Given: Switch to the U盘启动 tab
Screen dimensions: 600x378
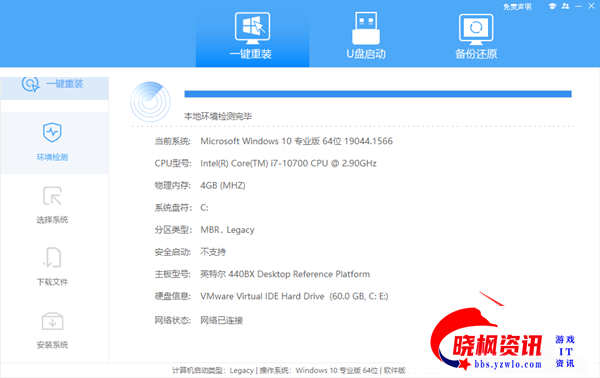Looking at the screenshot, I should (366, 36).
